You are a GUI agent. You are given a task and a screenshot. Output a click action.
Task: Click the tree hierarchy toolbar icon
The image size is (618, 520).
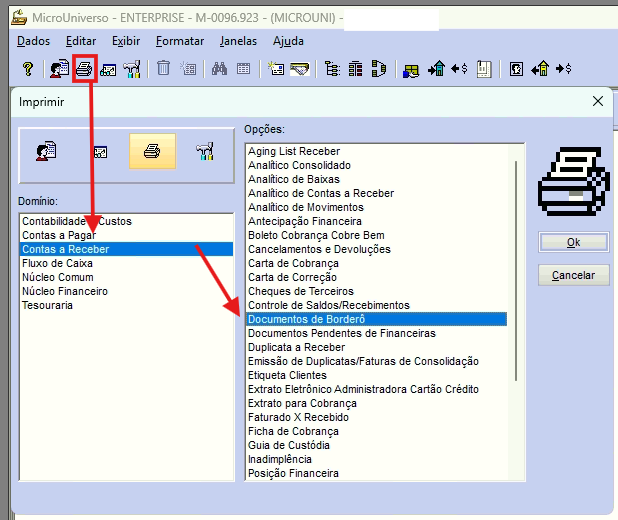coord(332,69)
